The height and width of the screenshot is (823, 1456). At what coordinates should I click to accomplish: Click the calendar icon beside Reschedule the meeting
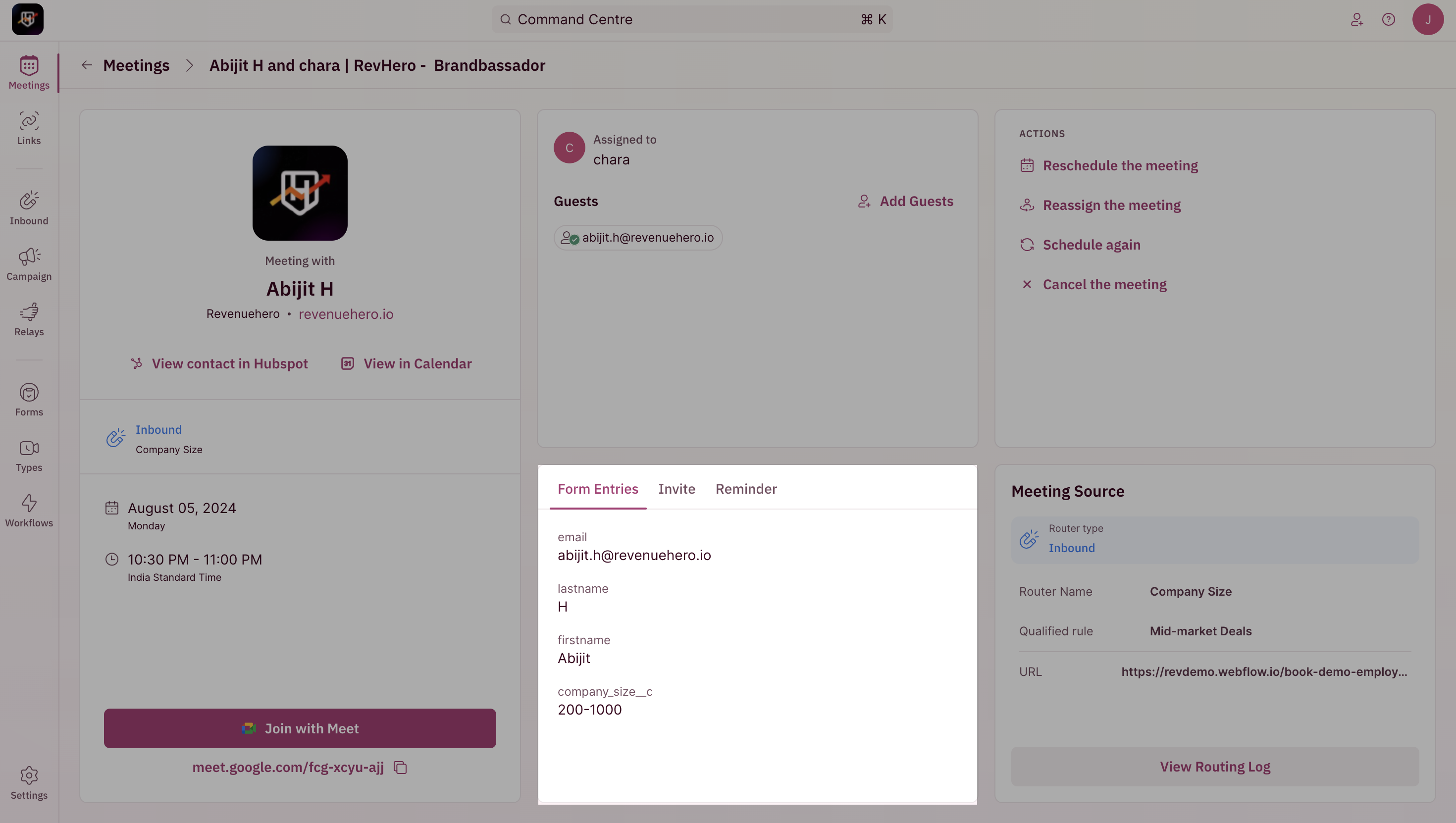click(1027, 165)
